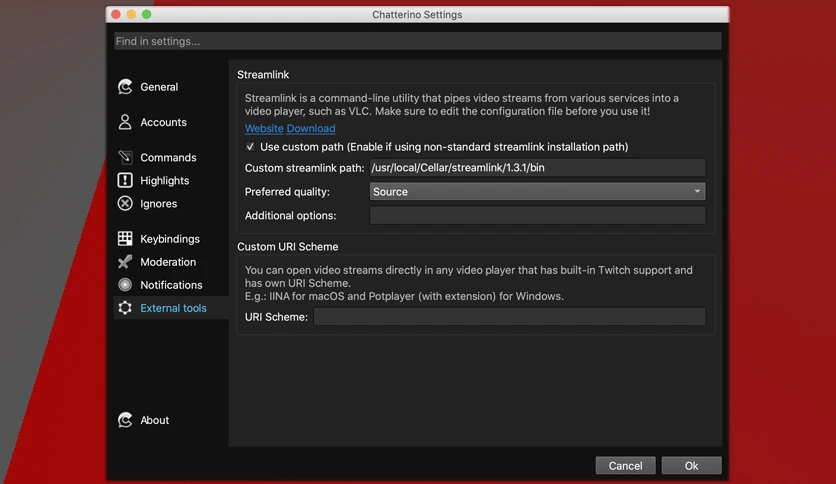This screenshot has height=484, width=836.
Task: Open the Streamlink Download link
Action: 311,128
